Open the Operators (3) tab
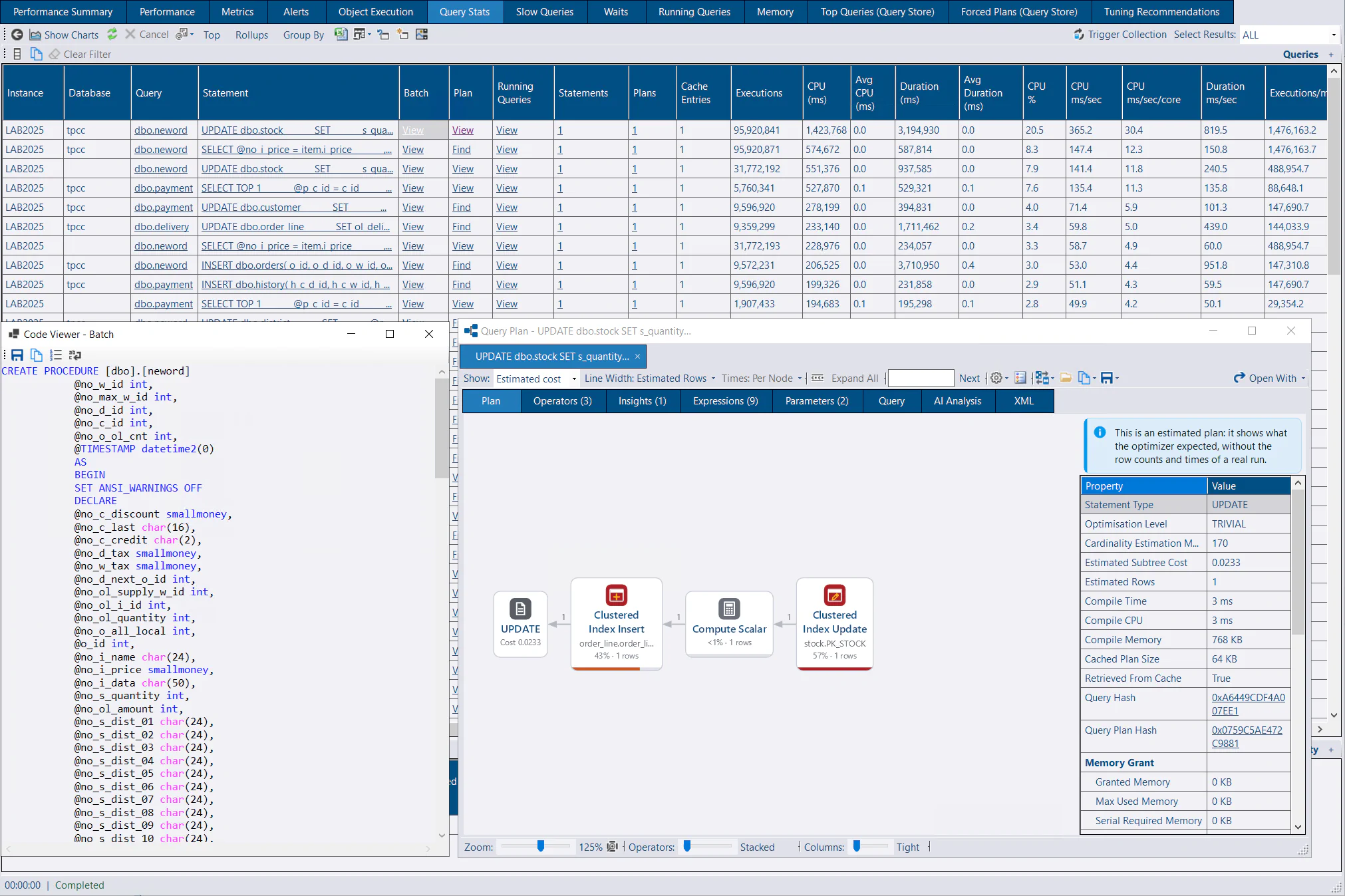Viewport: 1345px width, 896px height. tap(562, 401)
